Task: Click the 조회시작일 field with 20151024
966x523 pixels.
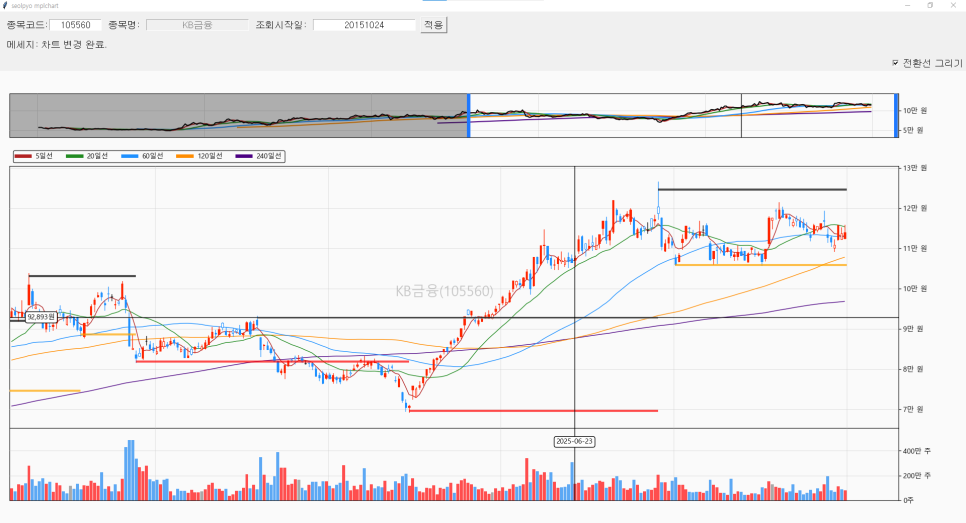Action: pyautogui.click(x=364, y=25)
